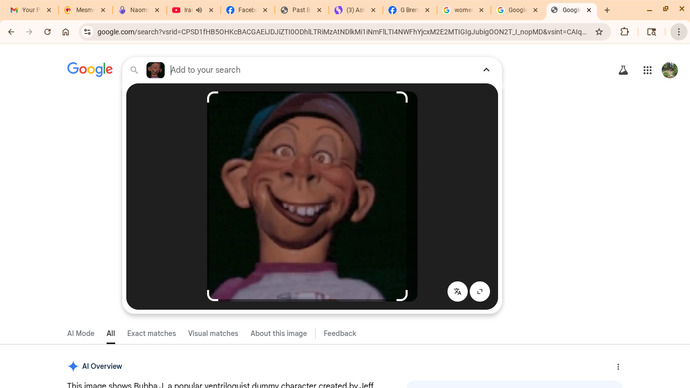
Task: Click the puppet image in the preview
Action: [x=312, y=196]
